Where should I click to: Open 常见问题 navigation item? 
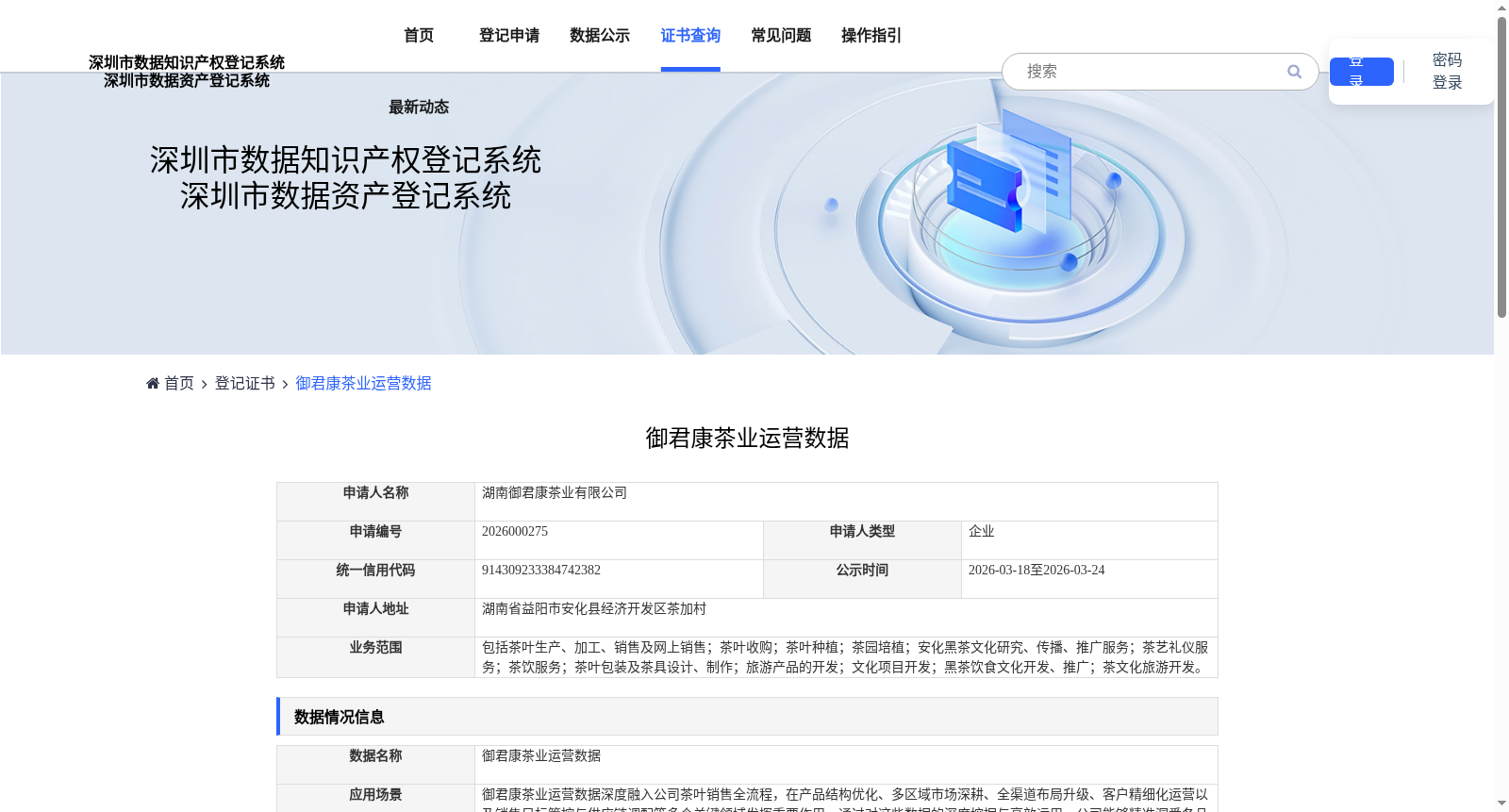[781, 36]
